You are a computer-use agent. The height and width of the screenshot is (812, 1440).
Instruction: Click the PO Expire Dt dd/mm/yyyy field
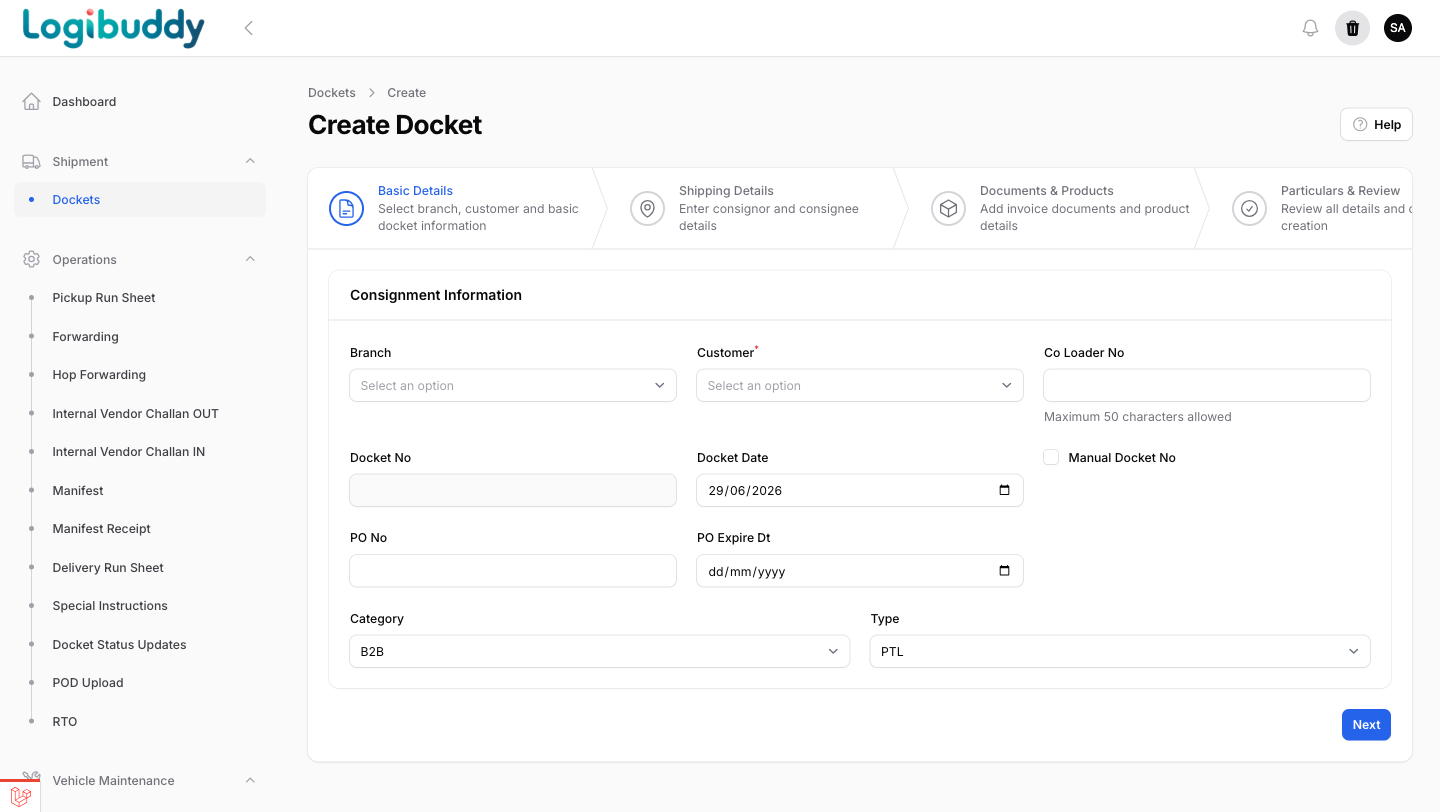pos(860,571)
